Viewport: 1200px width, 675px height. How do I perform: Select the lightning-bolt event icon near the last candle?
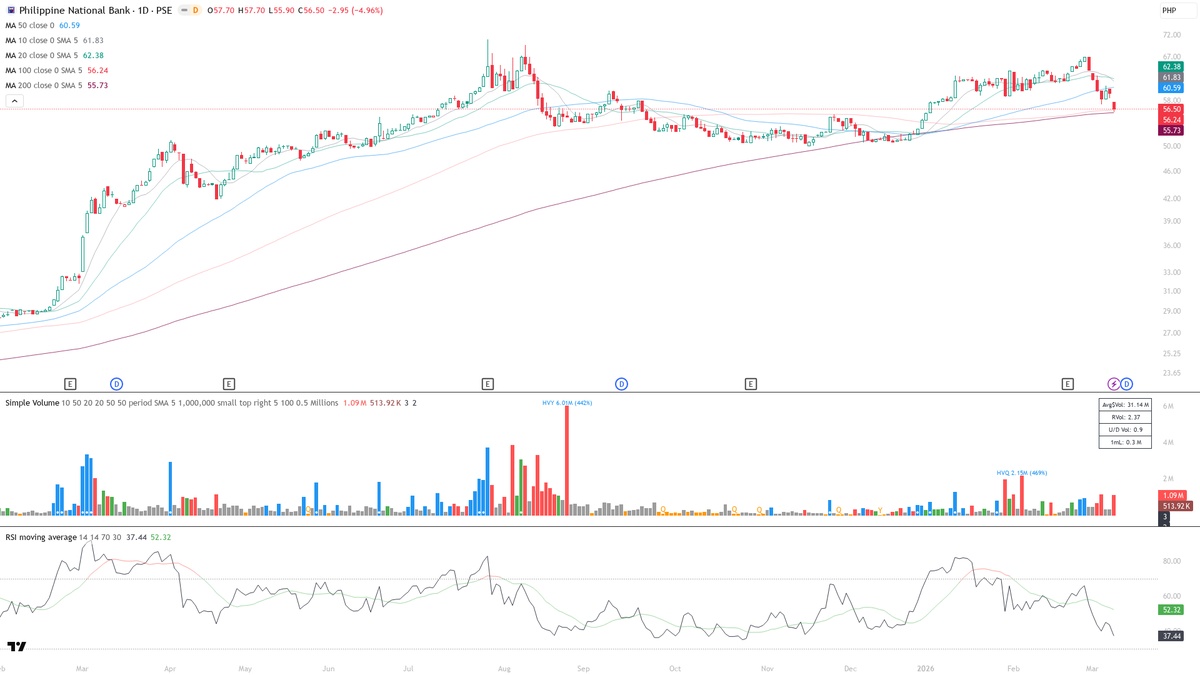pyautogui.click(x=1113, y=383)
